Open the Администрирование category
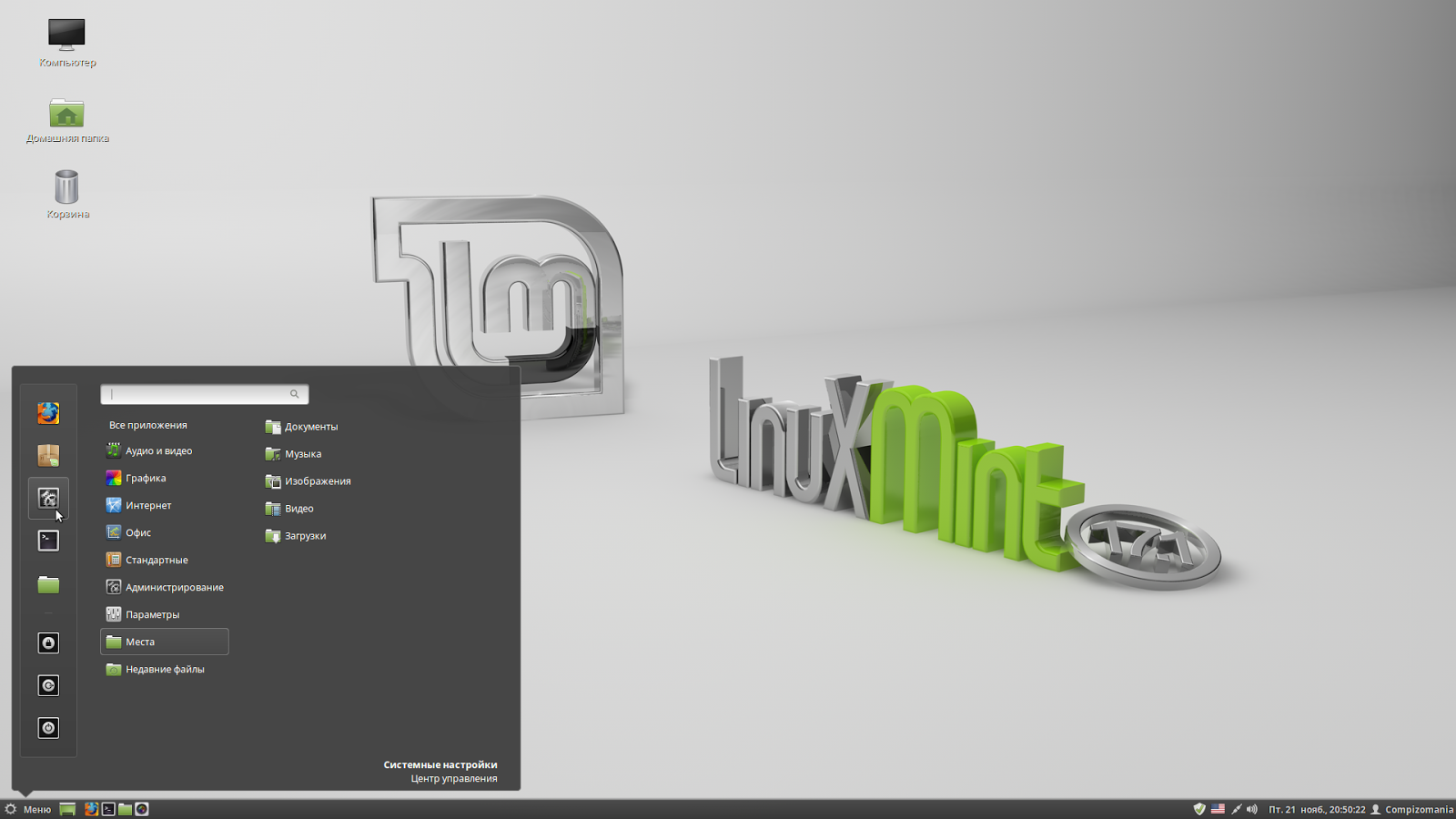Image resolution: width=1456 pixels, height=819 pixels. tap(164, 587)
